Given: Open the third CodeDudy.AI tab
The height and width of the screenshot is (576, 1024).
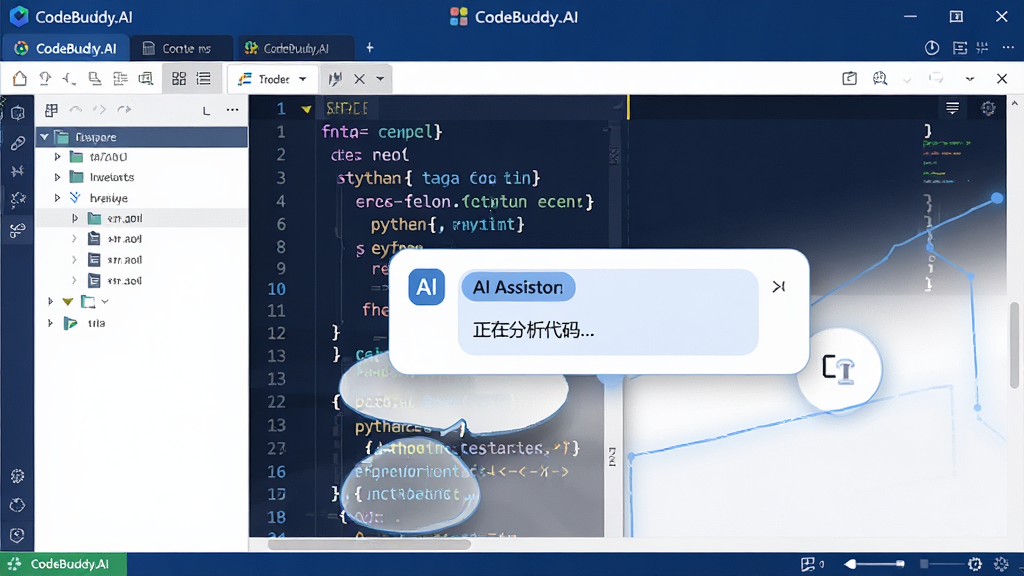Looking at the screenshot, I should point(295,48).
